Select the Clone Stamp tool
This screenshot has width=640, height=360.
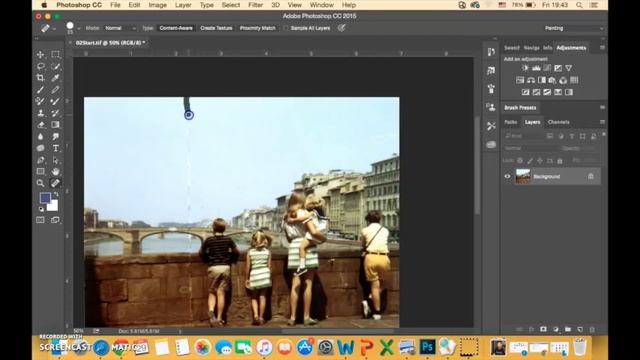pyautogui.click(x=40, y=113)
